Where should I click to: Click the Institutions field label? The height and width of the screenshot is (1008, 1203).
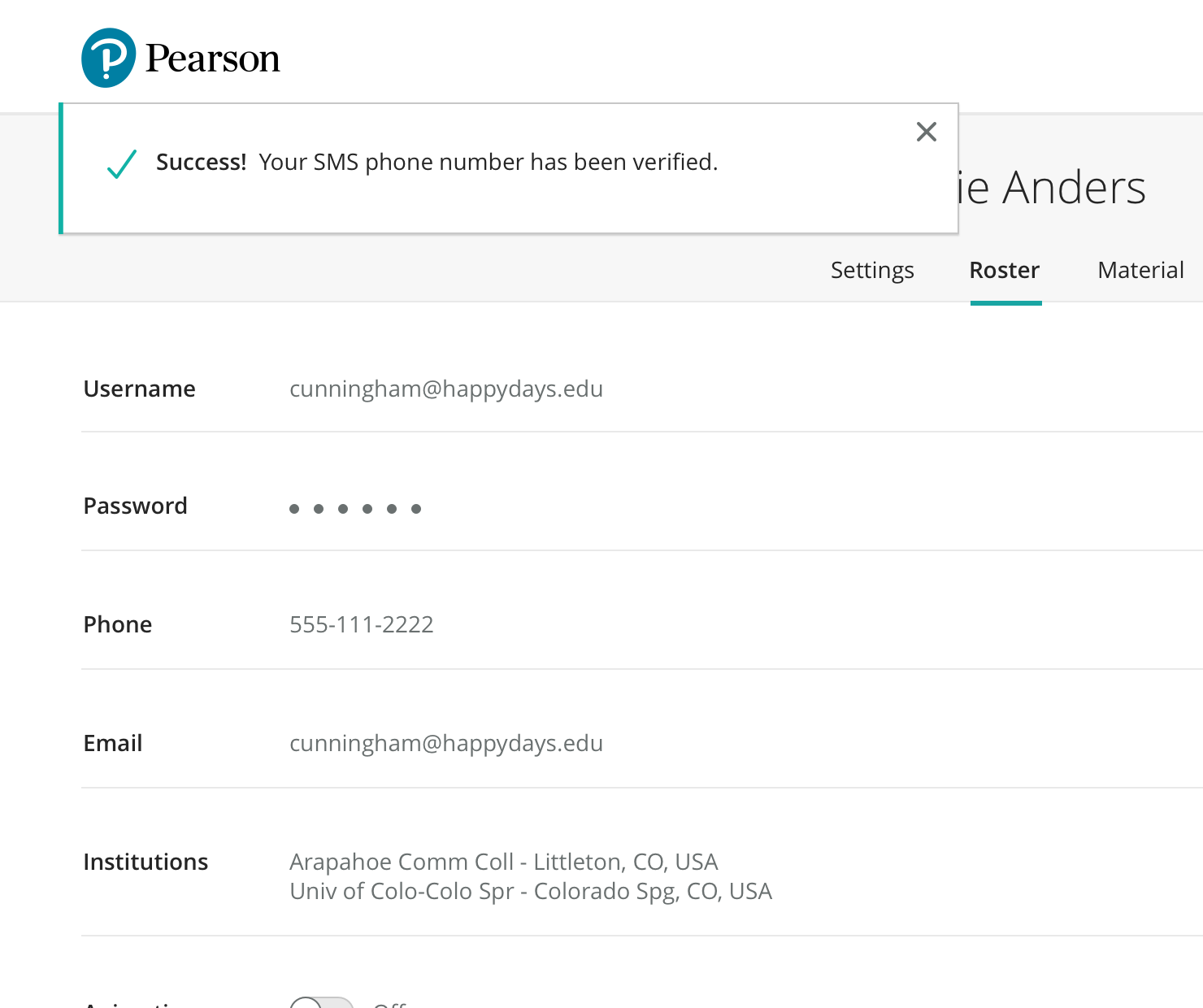(145, 862)
